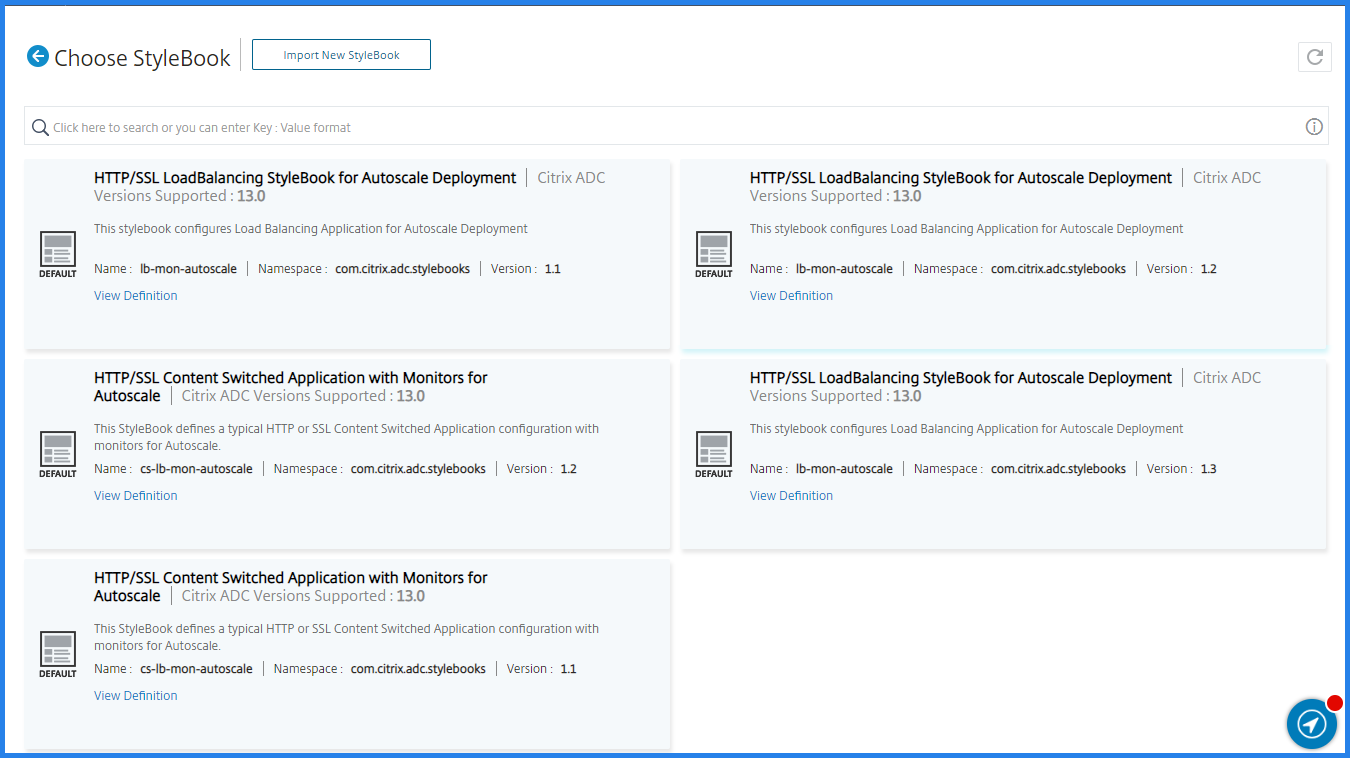This screenshot has width=1350, height=758.
Task: Click Import New StyleBook button
Action: (341, 55)
